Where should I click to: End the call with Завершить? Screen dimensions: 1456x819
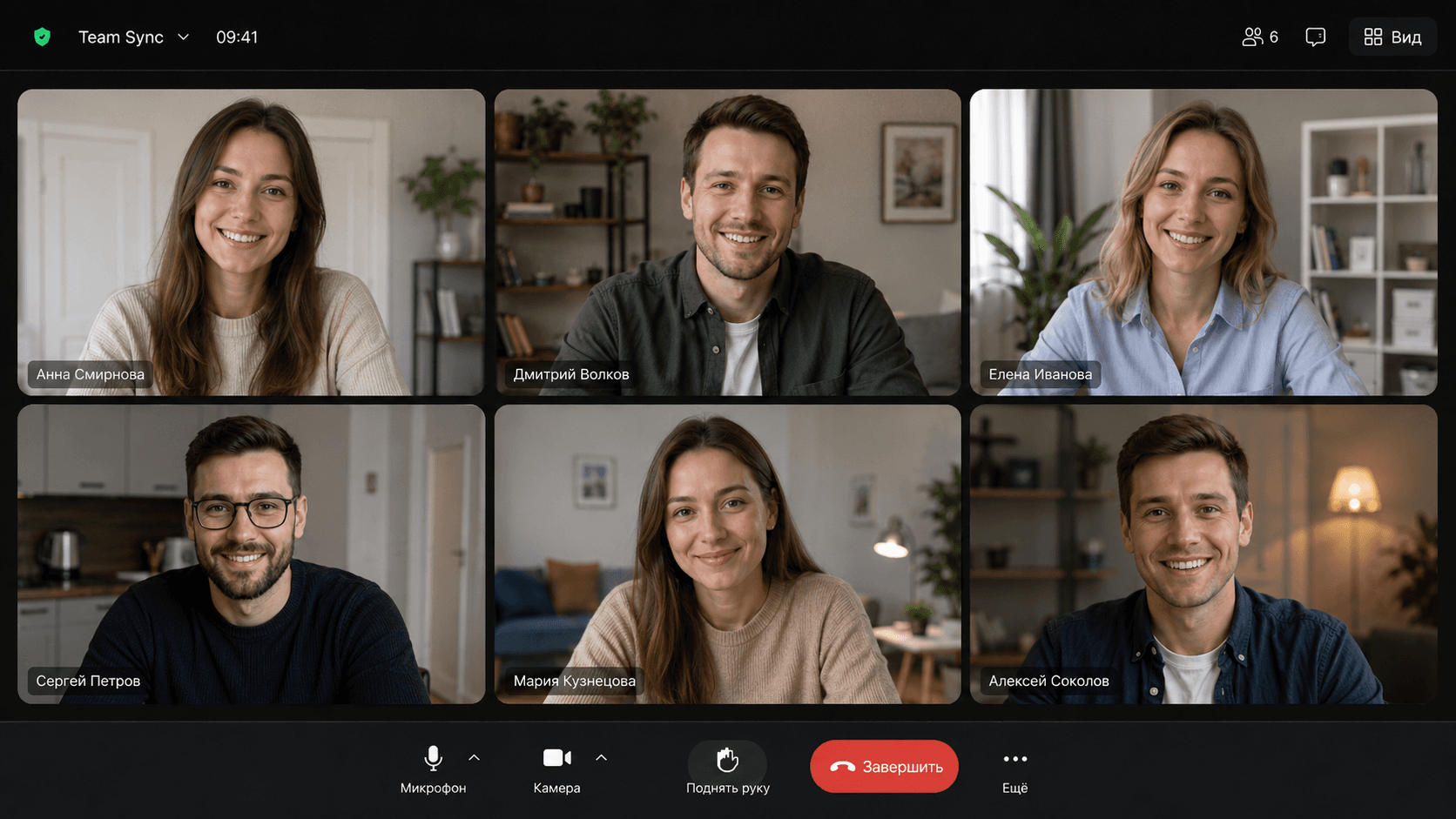tap(884, 767)
